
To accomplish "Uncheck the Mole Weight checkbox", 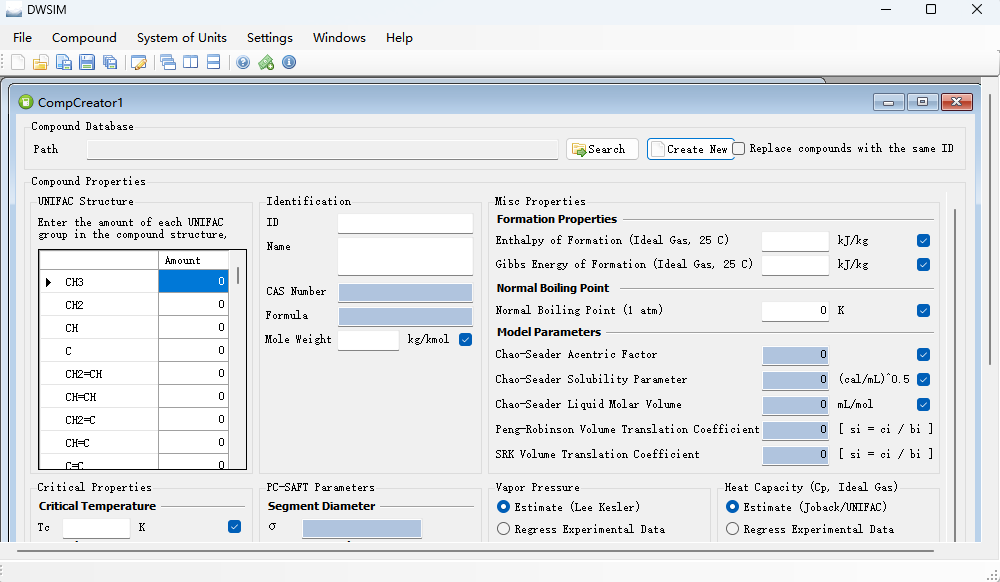I will 465,340.
